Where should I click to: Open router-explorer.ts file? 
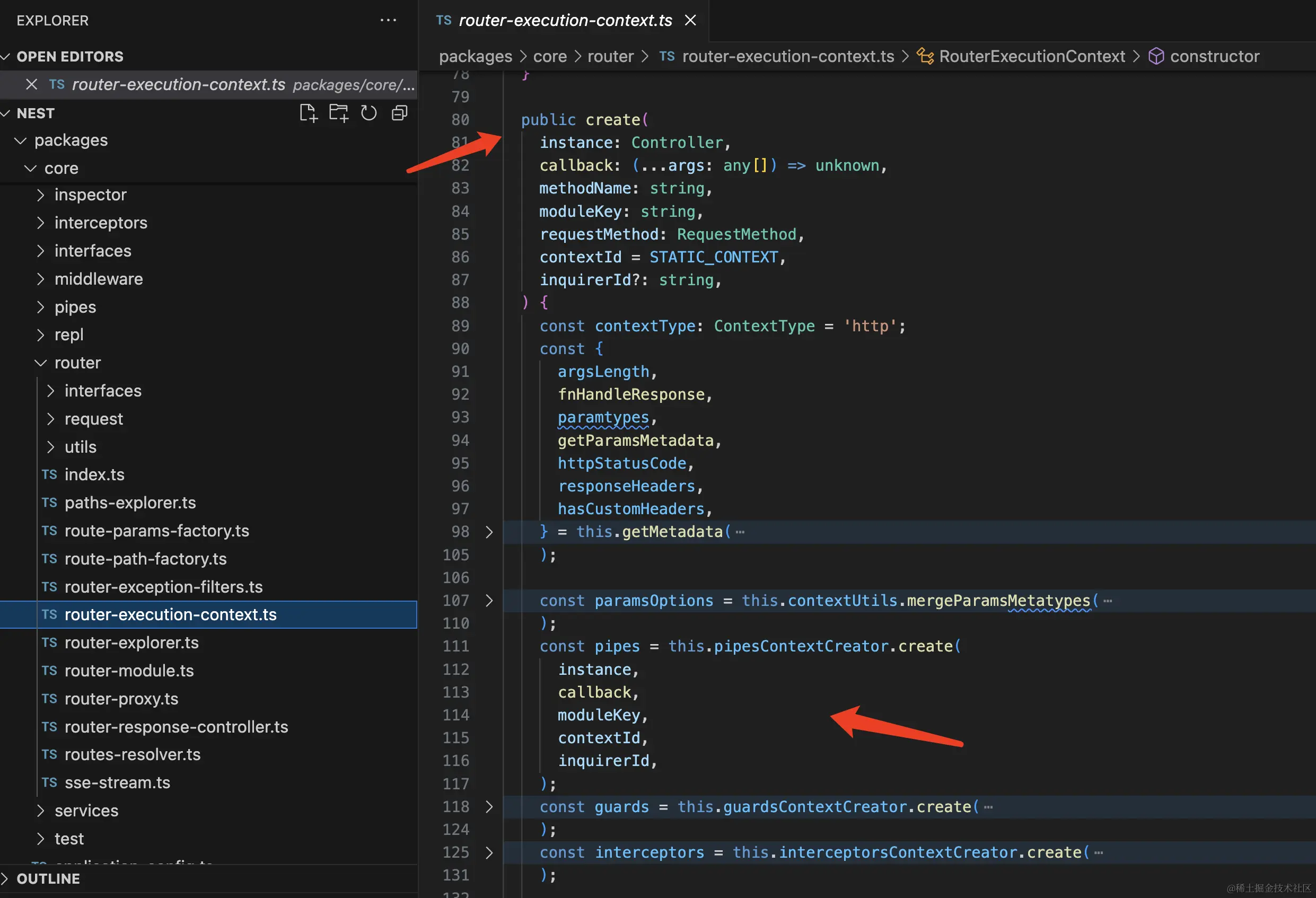click(131, 642)
